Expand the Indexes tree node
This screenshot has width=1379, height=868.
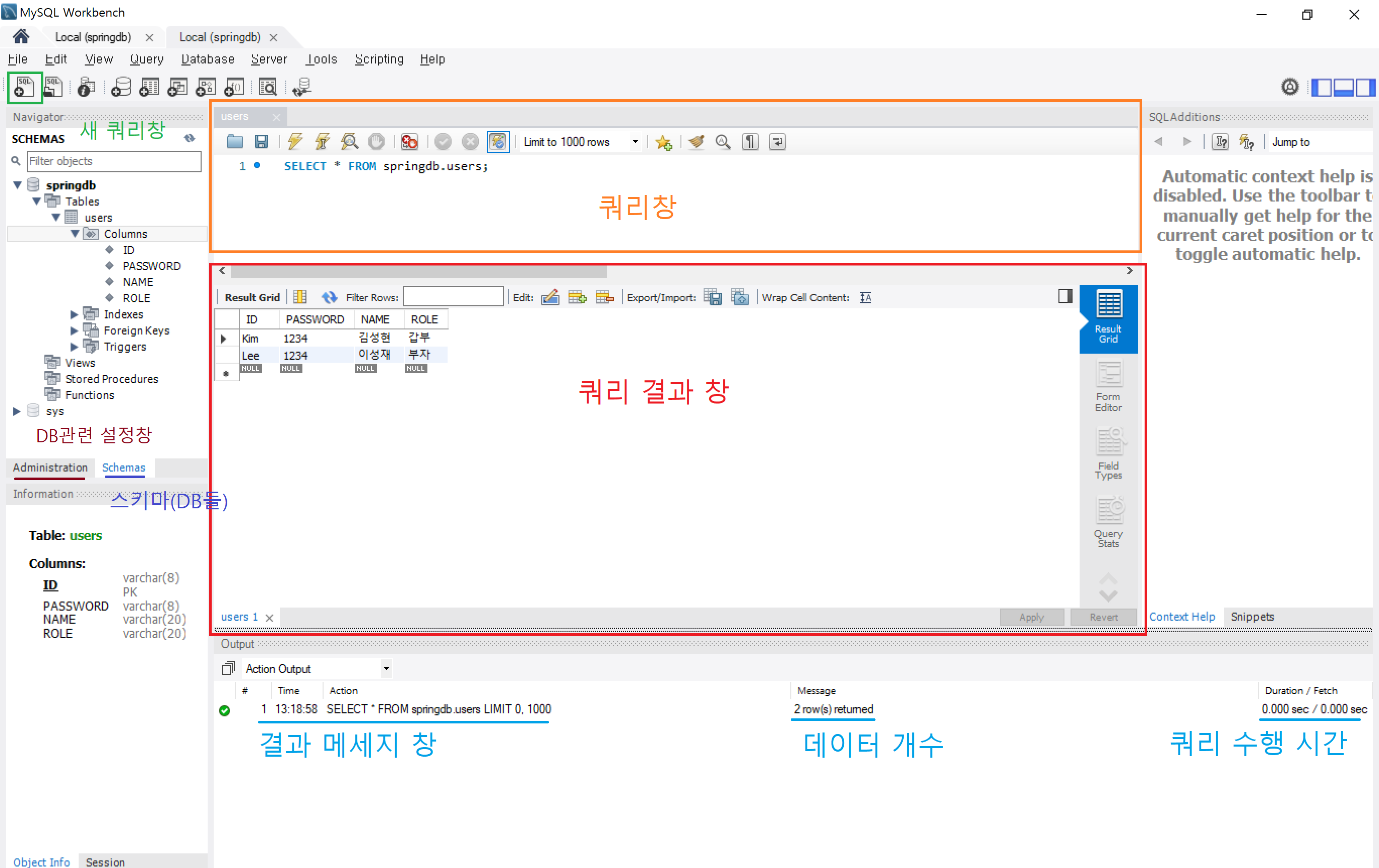tap(74, 314)
